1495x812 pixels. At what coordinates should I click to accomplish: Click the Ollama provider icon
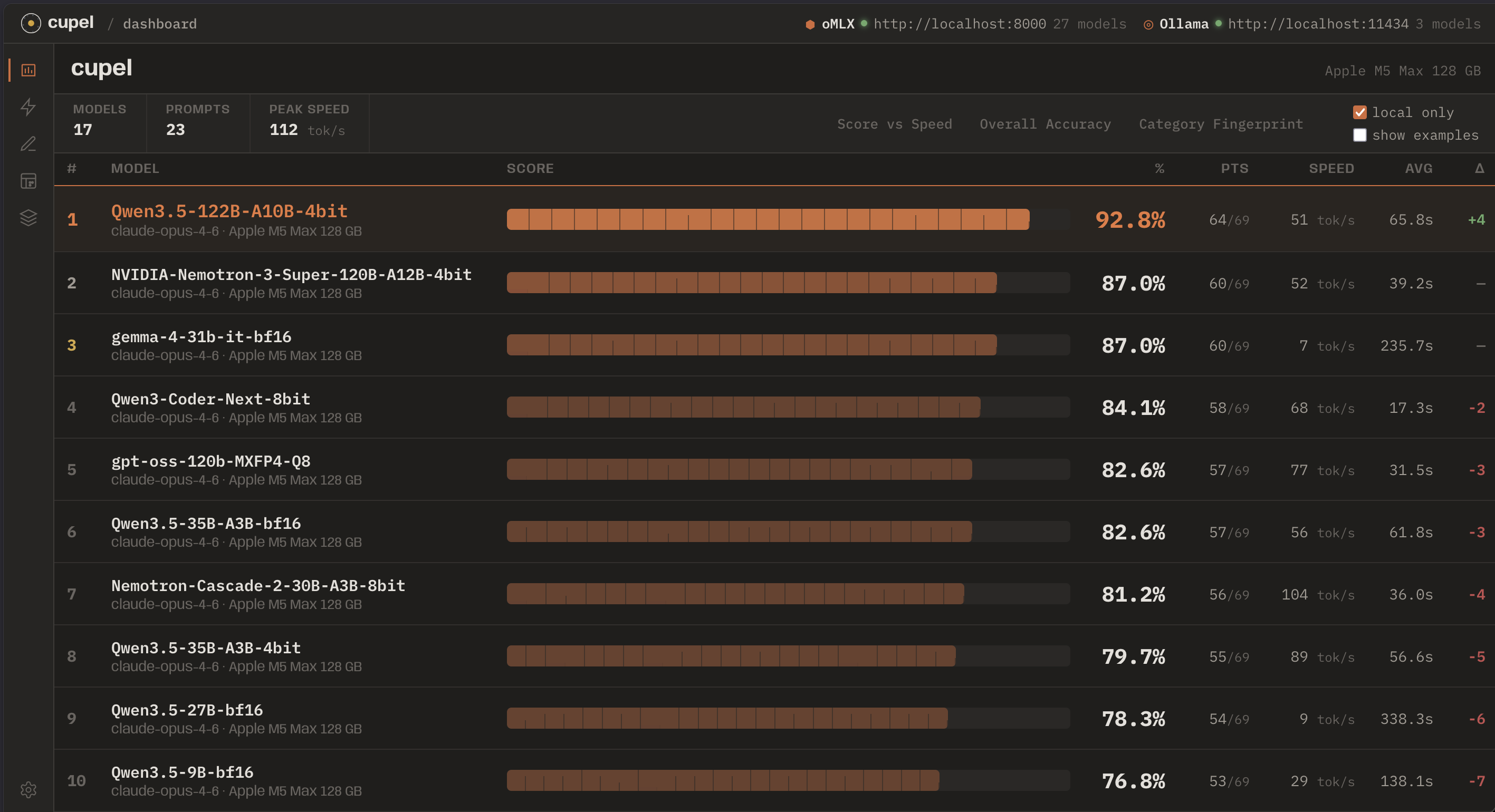(1148, 24)
